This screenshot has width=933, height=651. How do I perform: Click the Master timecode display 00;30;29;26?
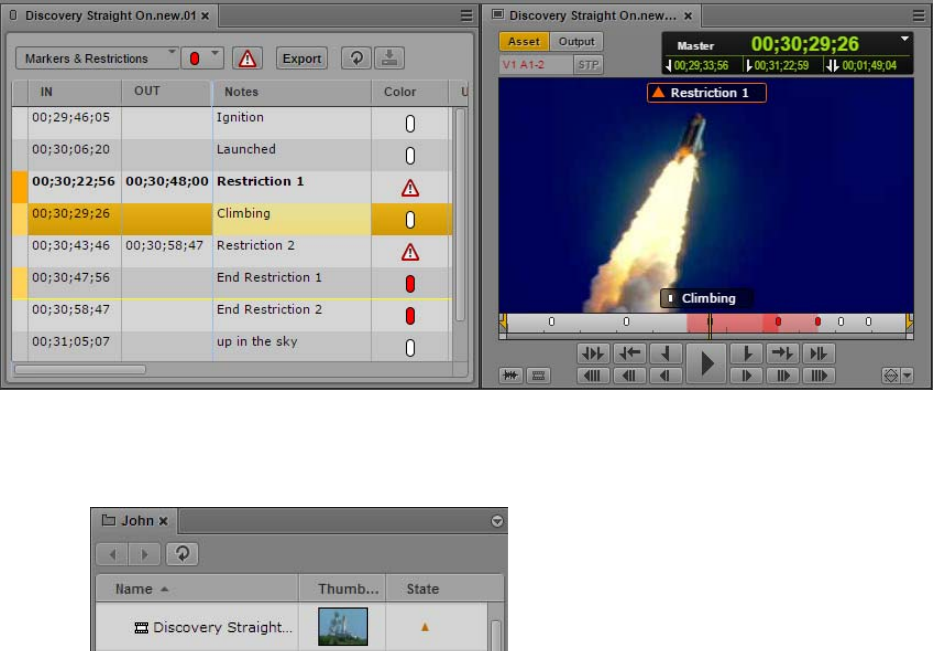[804, 44]
